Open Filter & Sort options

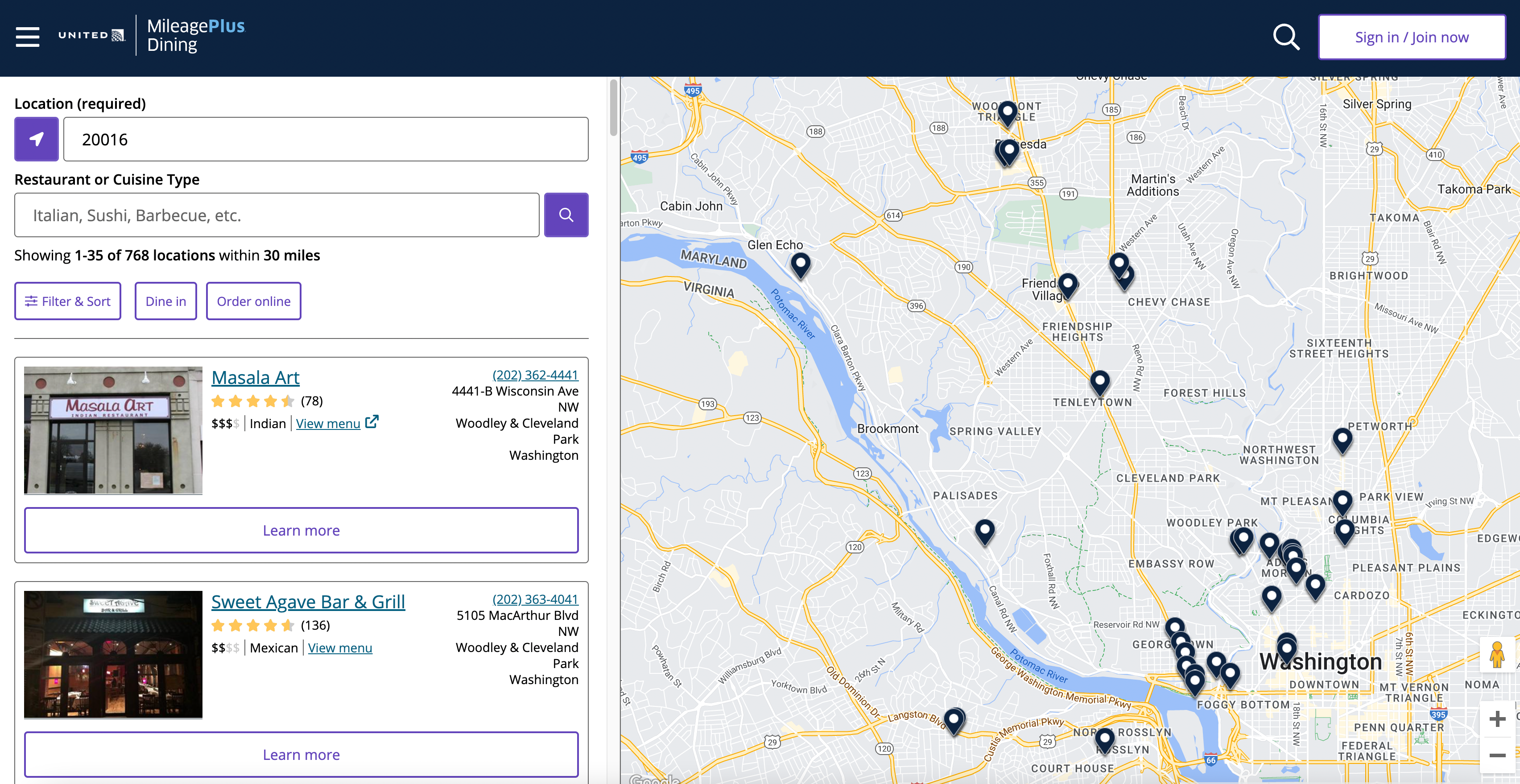68,301
